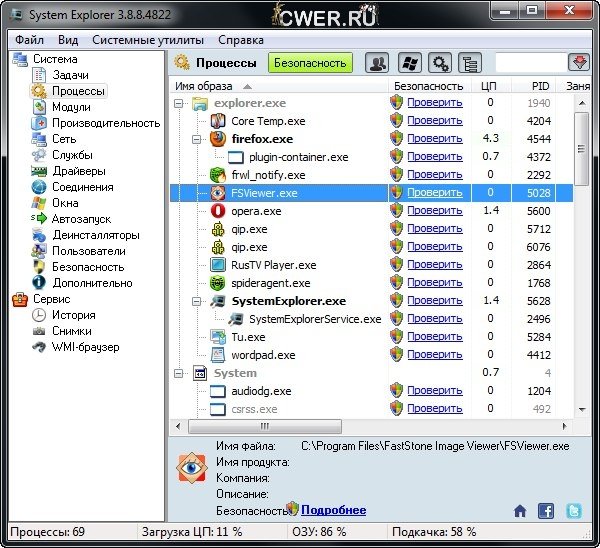Toggle the green Безопасность button

(310, 63)
